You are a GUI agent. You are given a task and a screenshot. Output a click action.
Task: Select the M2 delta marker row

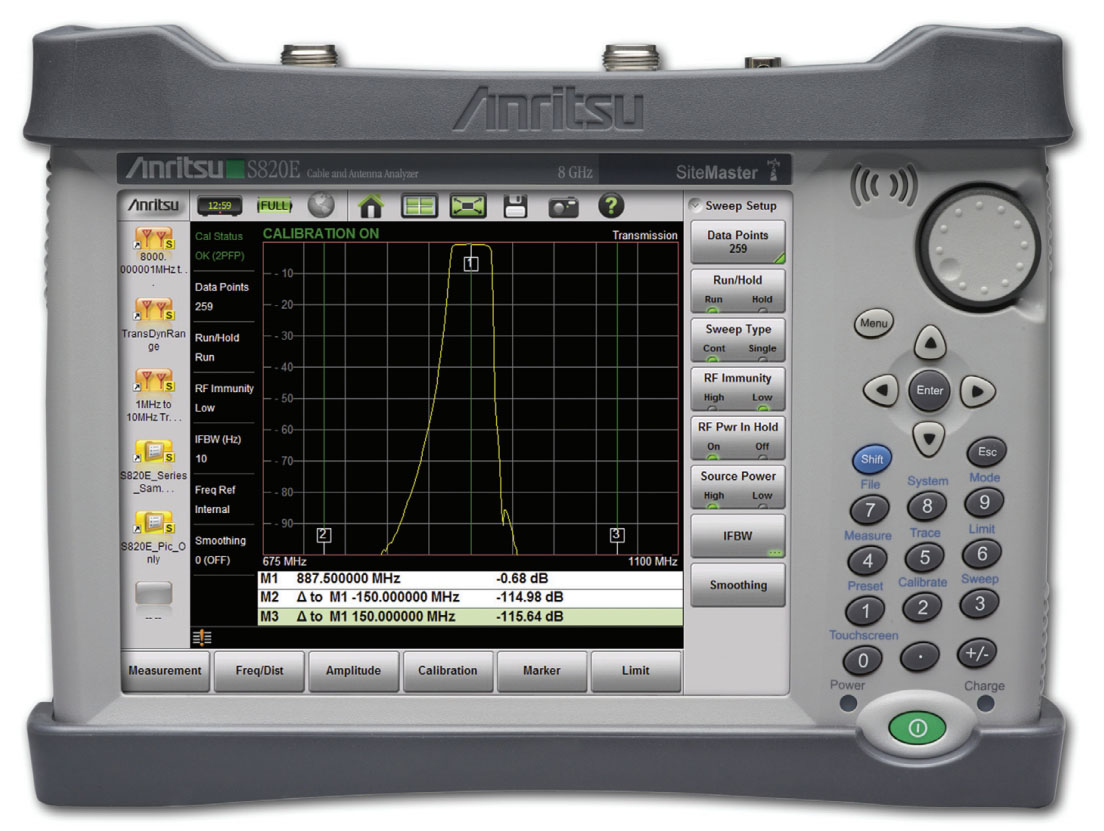point(470,598)
